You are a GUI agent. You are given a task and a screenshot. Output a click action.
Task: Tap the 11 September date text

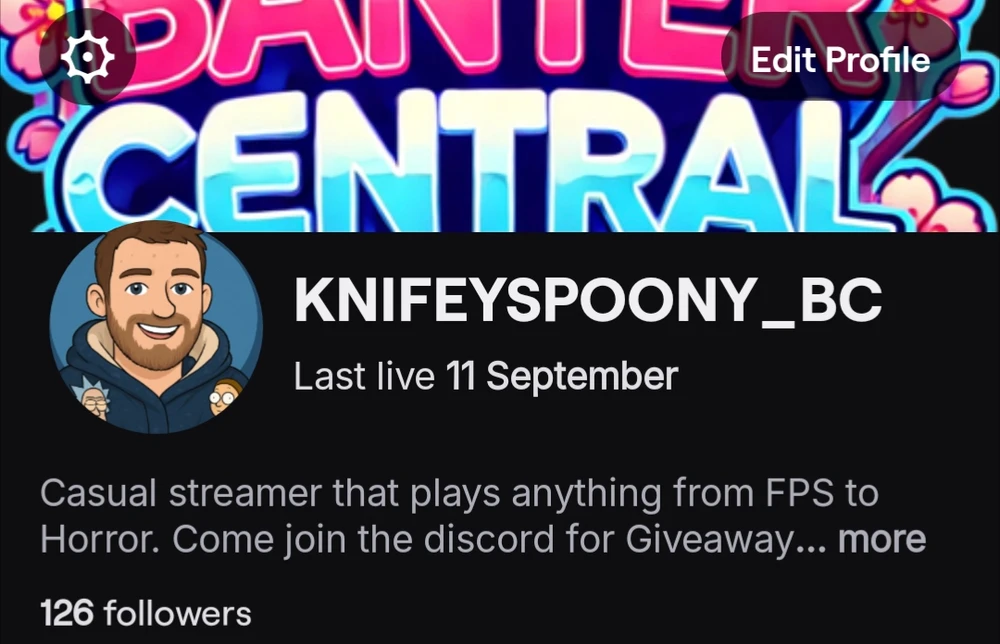562,376
